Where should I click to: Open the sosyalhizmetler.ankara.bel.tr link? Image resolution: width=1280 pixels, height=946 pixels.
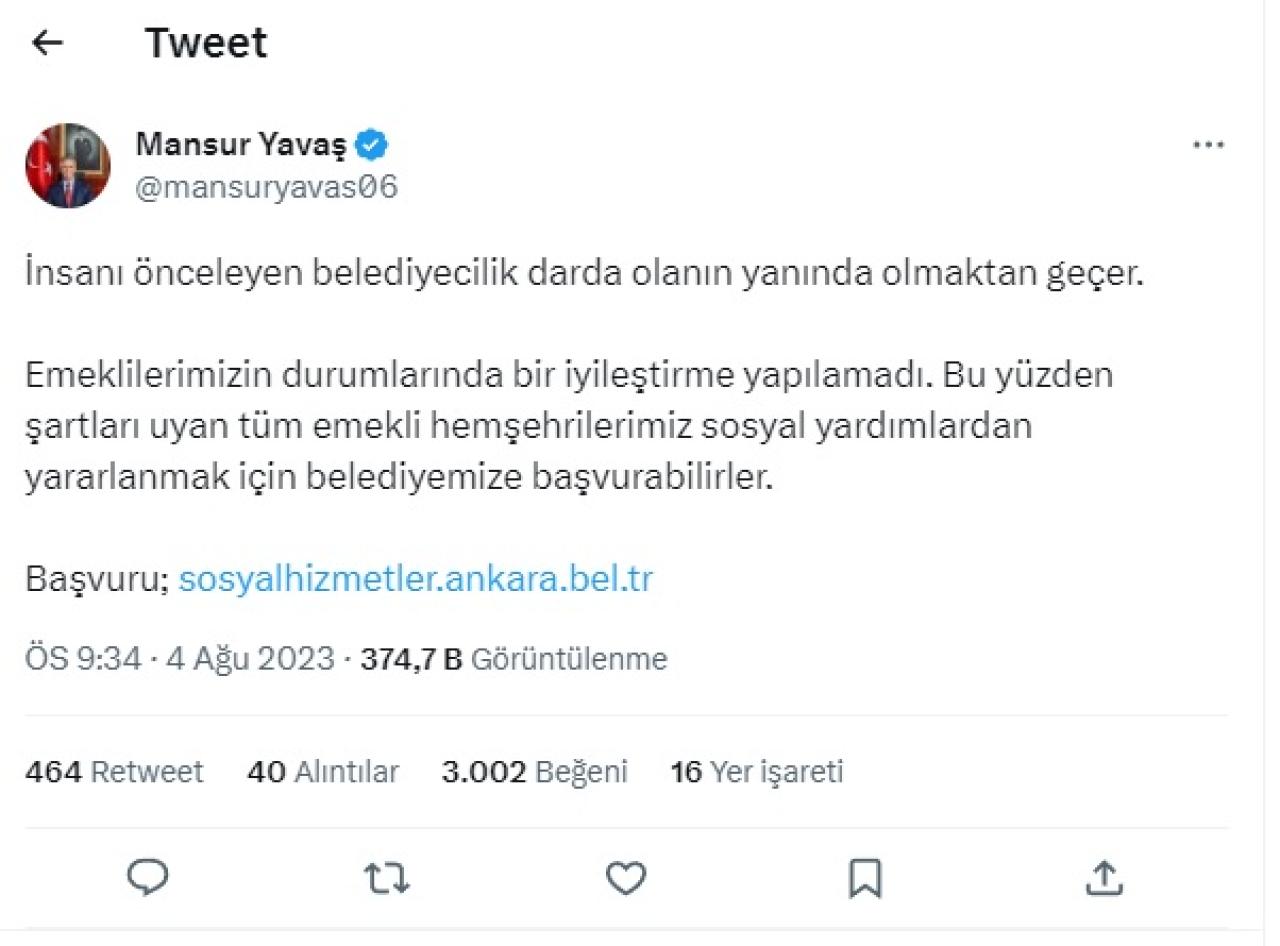coord(415,578)
